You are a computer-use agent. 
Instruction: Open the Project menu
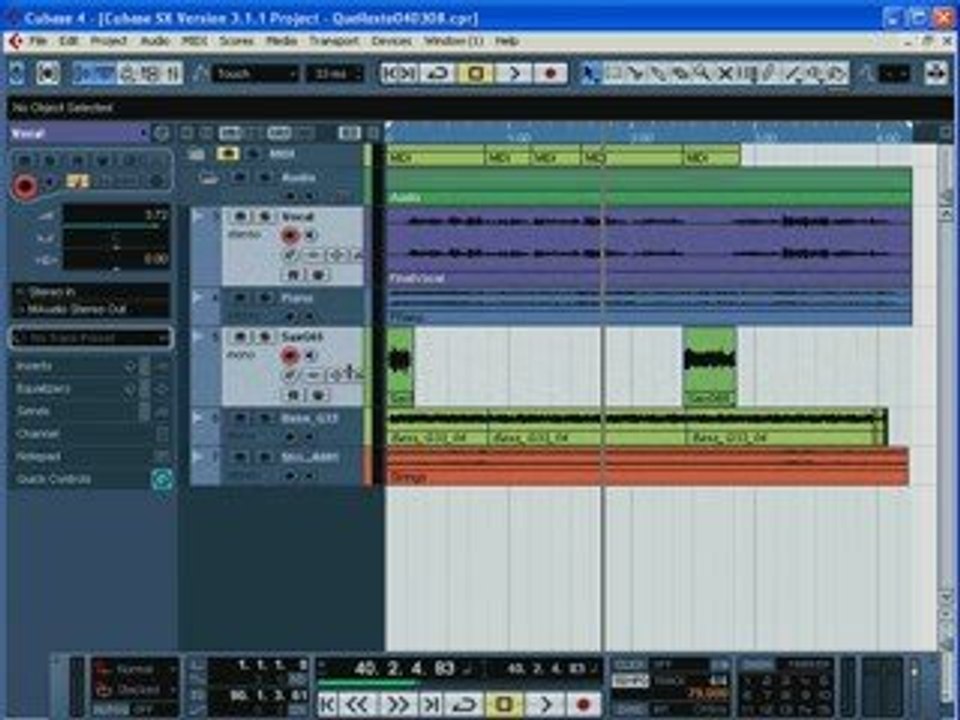click(108, 41)
